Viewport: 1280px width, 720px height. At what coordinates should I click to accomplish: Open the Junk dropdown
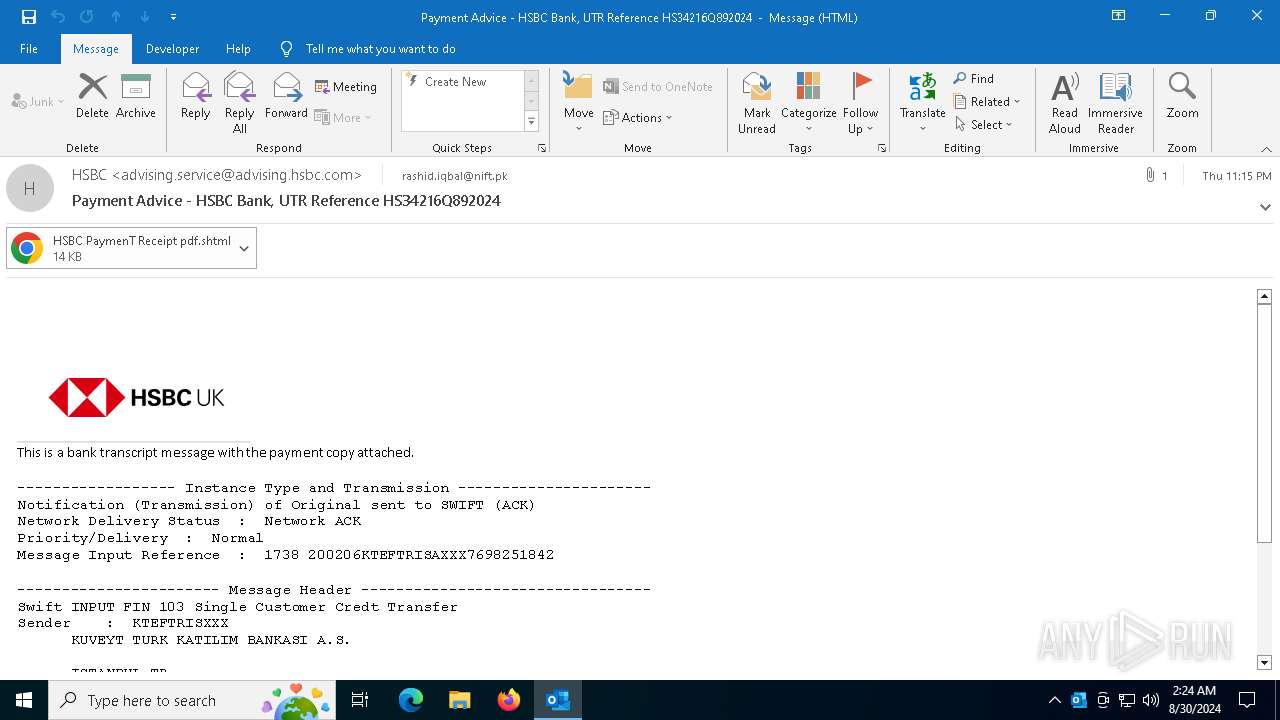[38, 102]
